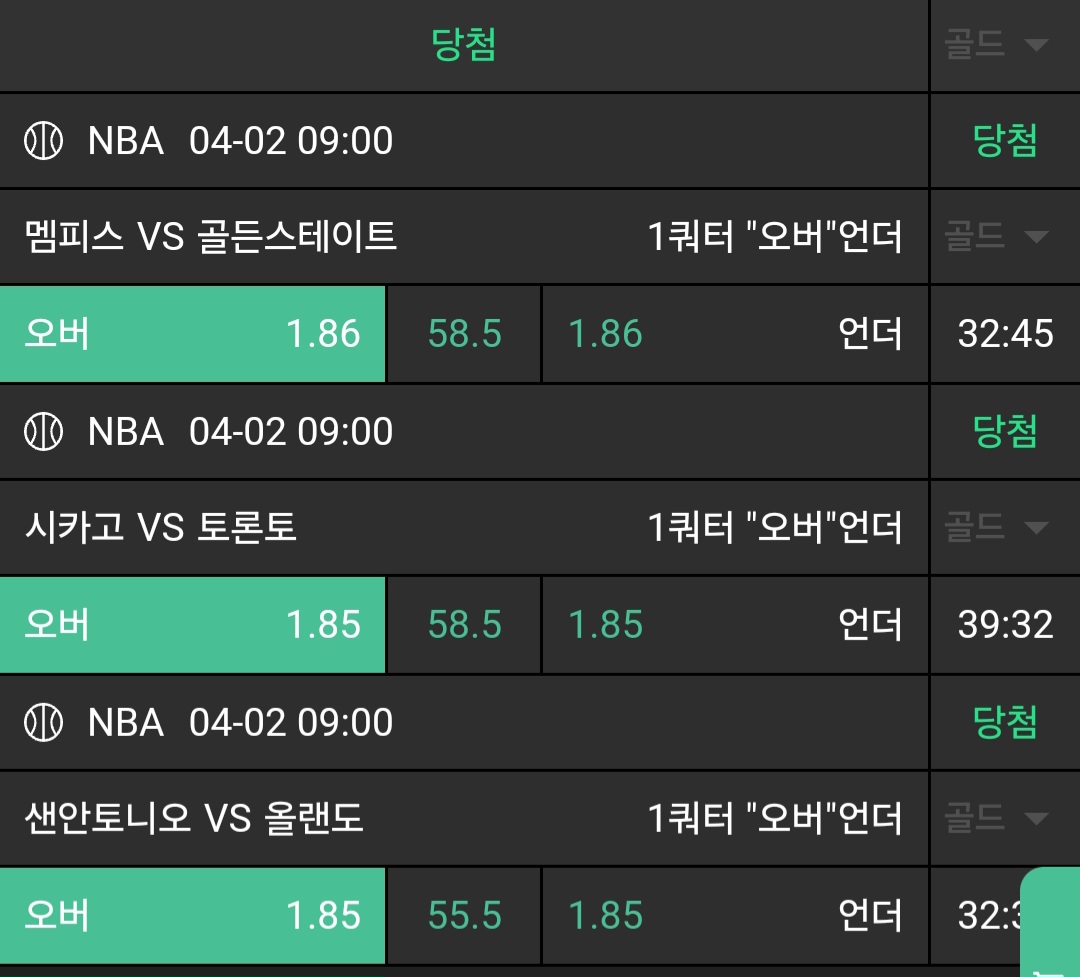Choose 언더 1.86 for the Memphis game
The height and width of the screenshot is (977, 1080).
click(x=735, y=334)
